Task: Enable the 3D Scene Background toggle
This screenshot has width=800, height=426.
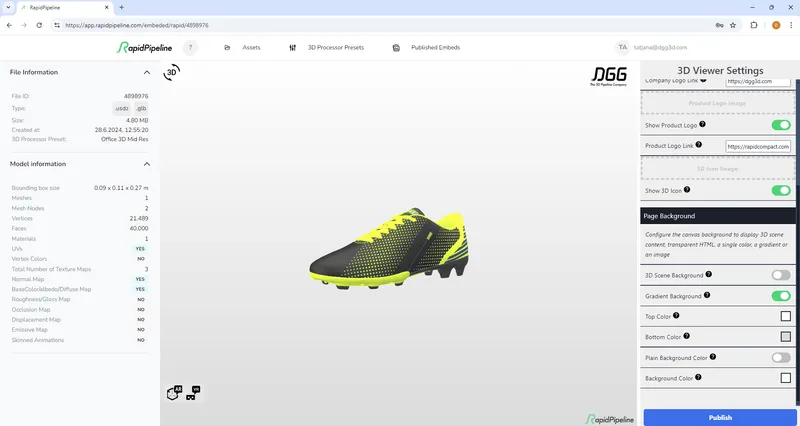Action: point(780,274)
